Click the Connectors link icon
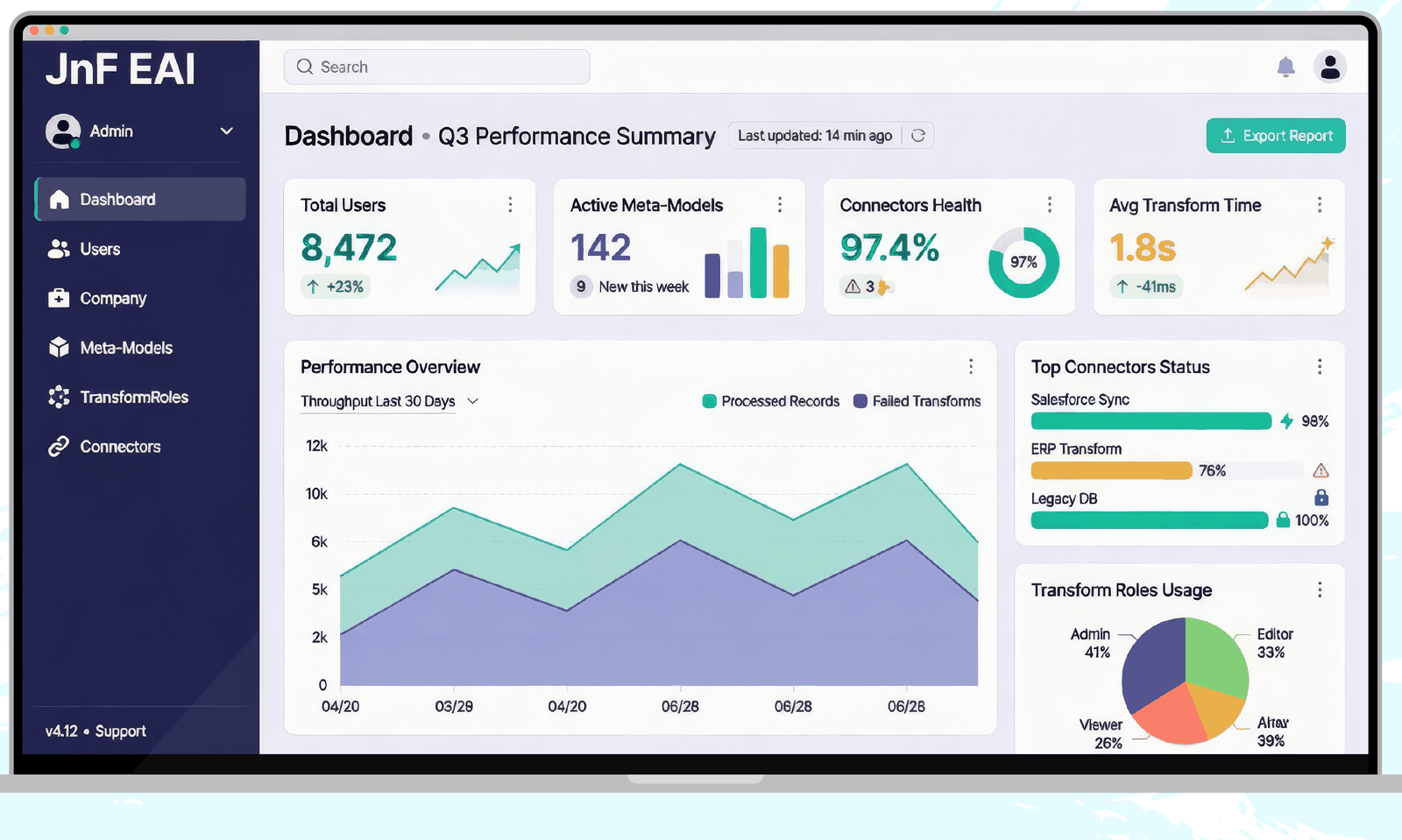Screen dimensions: 1402x840 (x=59, y=447)
